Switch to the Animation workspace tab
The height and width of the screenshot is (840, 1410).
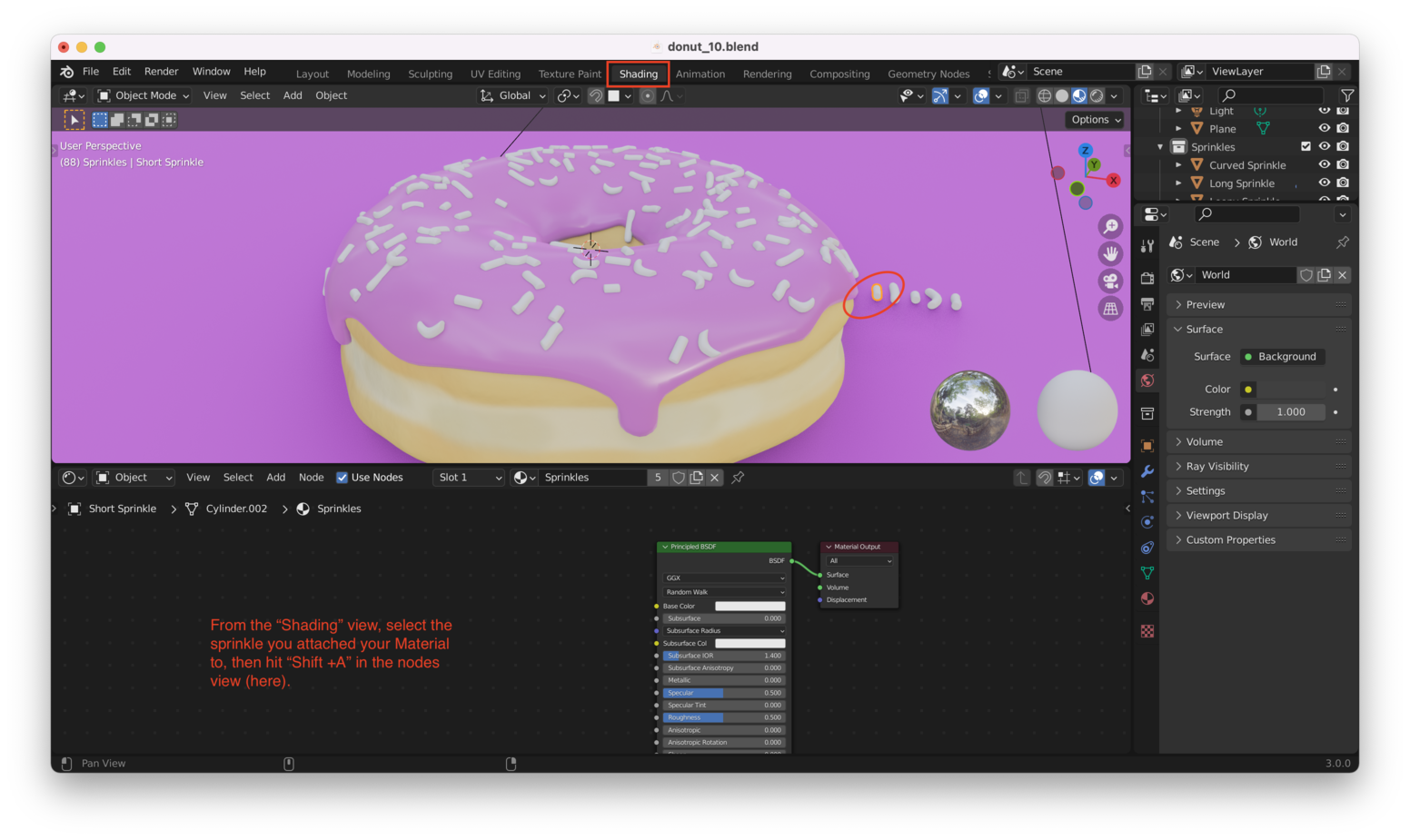coord(700,74)
